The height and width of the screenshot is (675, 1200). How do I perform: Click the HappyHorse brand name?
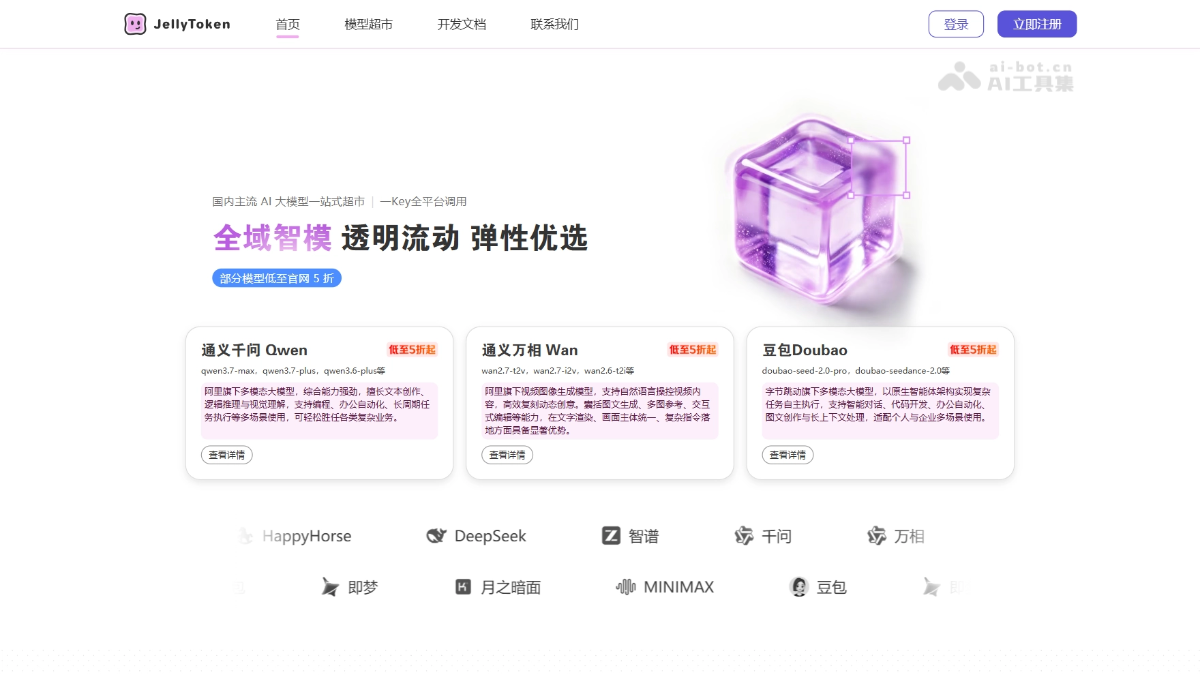[x=307, y=536]
